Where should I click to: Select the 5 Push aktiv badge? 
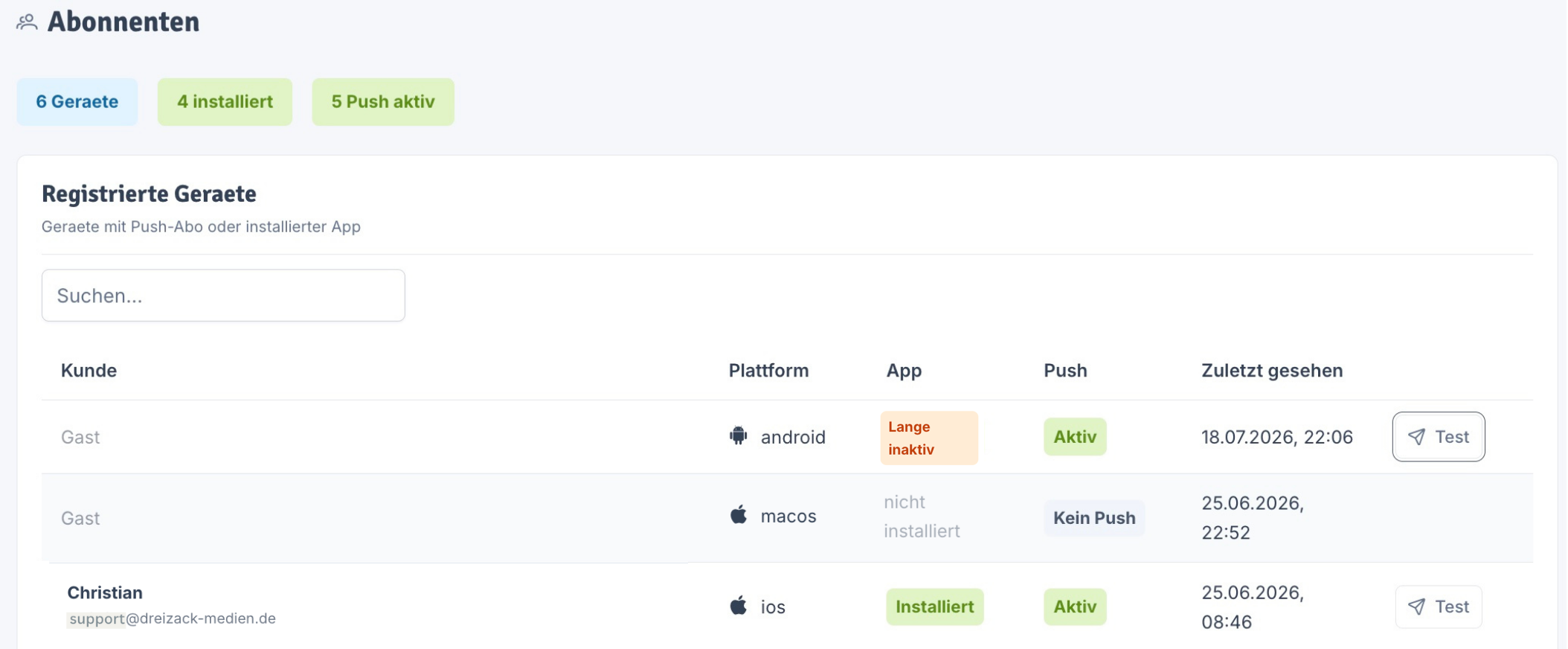(x=383, y=102)
